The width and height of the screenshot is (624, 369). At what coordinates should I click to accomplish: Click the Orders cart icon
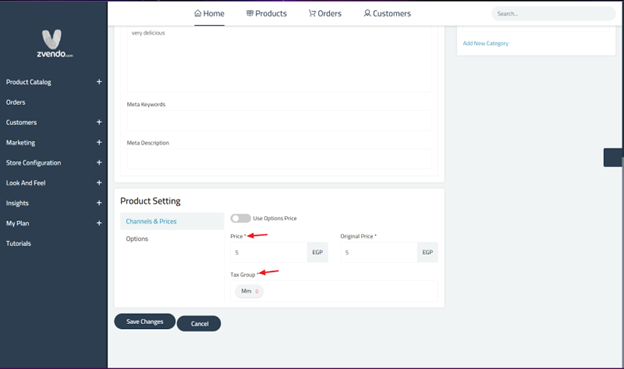click(x=312, y=13)
